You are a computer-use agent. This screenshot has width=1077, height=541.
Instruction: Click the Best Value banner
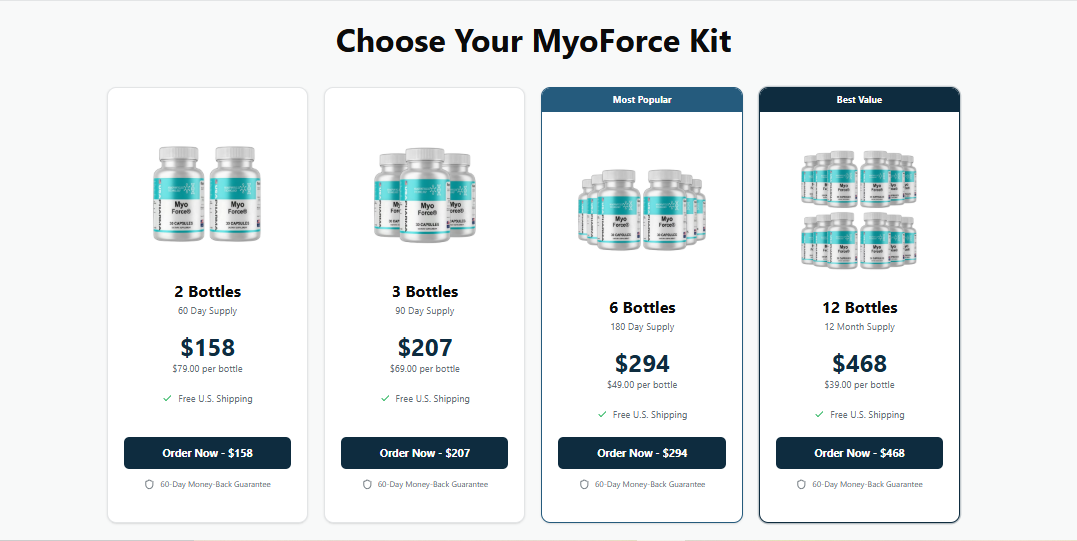(859, 100)
